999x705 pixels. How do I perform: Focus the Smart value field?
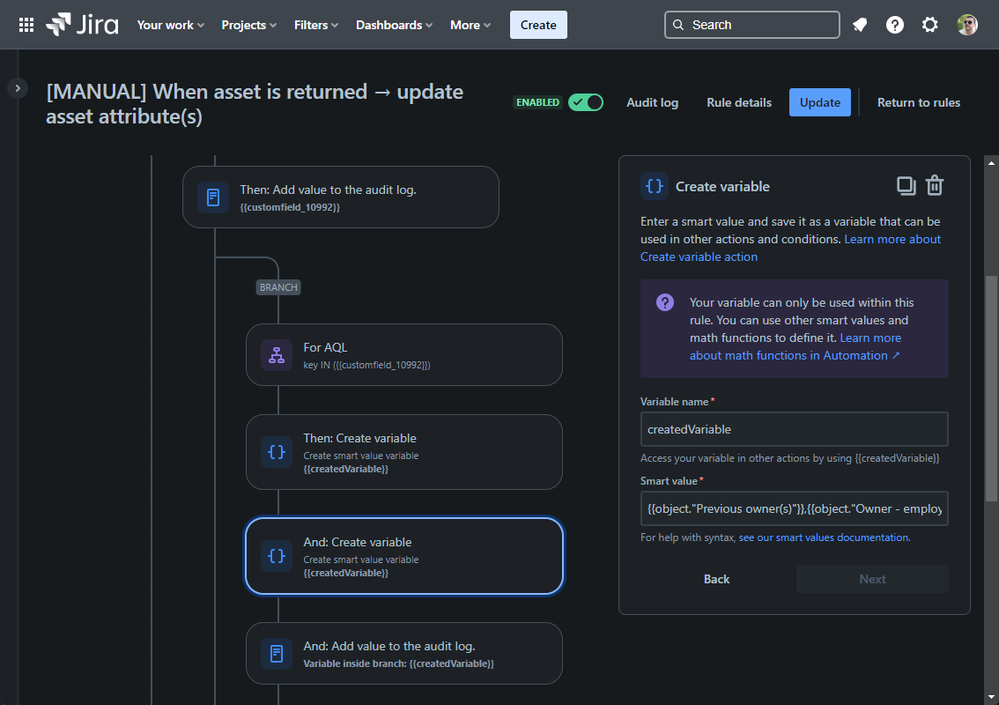click(794, 508)
